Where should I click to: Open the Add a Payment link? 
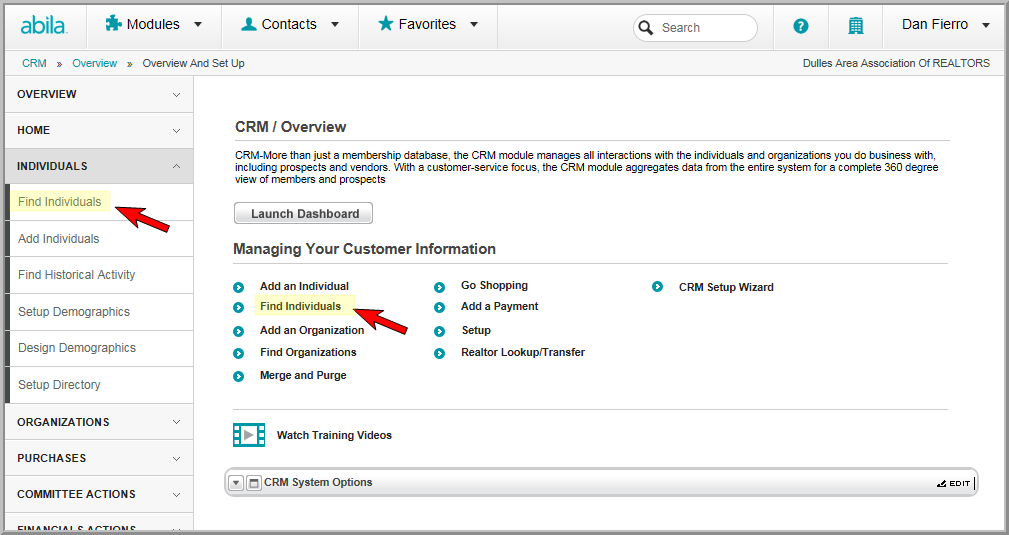(499, 306)
